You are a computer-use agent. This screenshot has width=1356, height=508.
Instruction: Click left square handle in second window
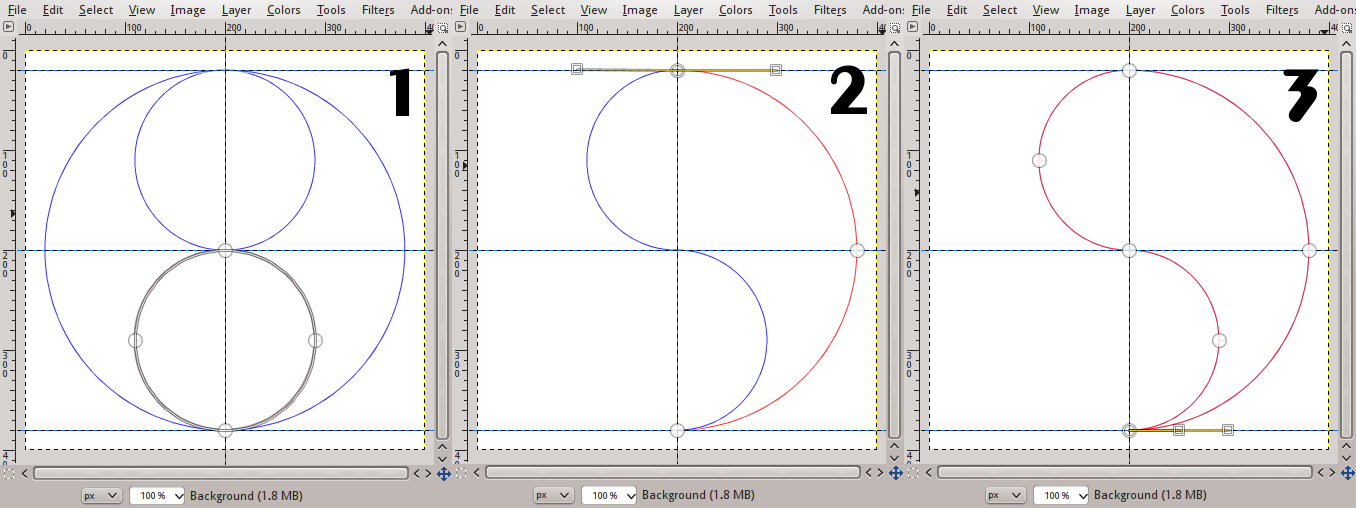[577, 69]
